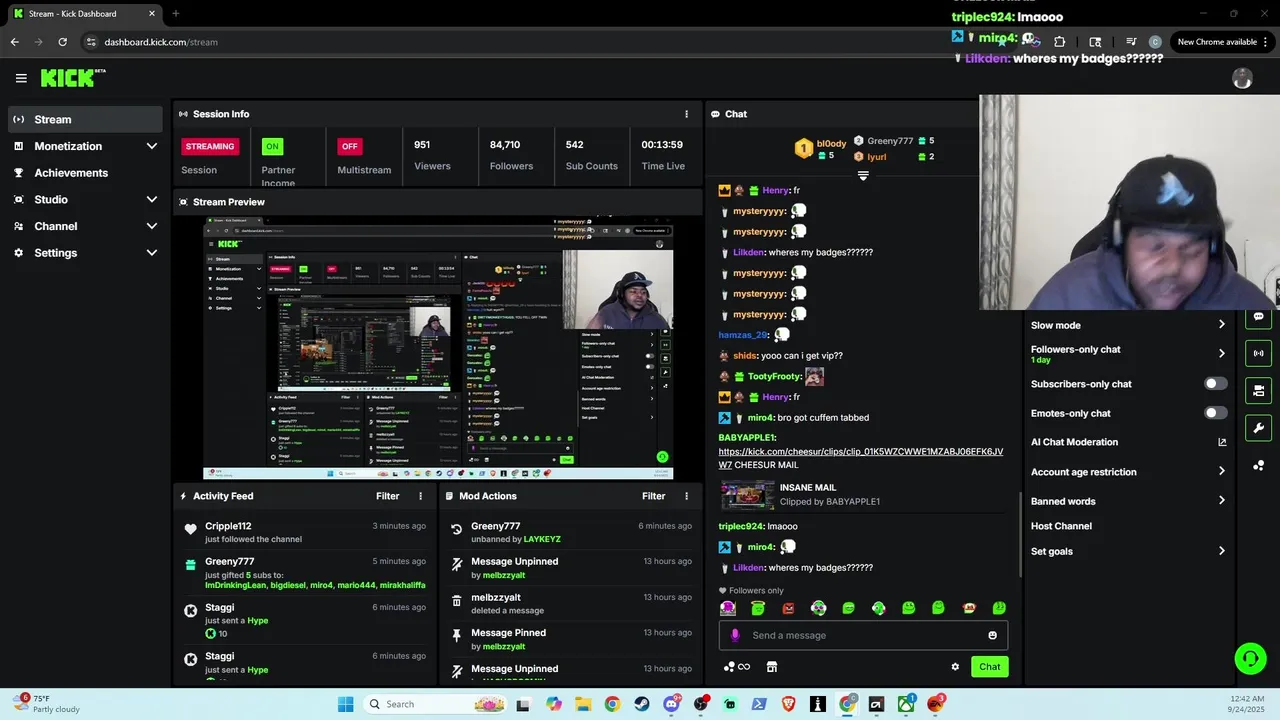Go back with the browser back arrow
This screenshot has width=1280, height=720.
(x=14, y=42)
